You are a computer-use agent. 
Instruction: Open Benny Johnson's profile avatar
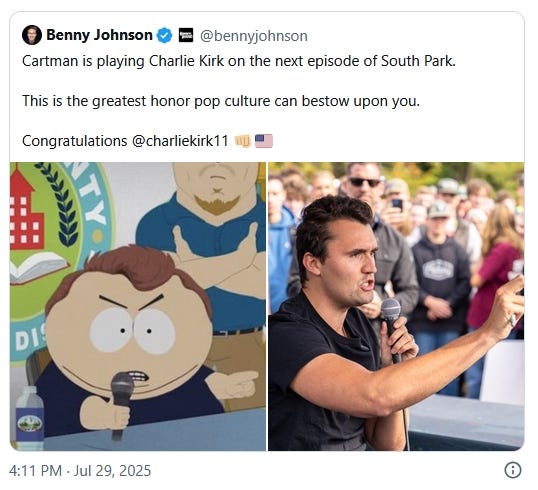click(32, 35)
